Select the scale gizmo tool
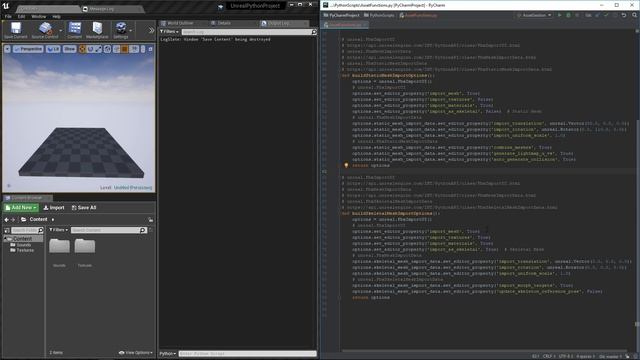This screenshot has height=360, width=640. 98,49
